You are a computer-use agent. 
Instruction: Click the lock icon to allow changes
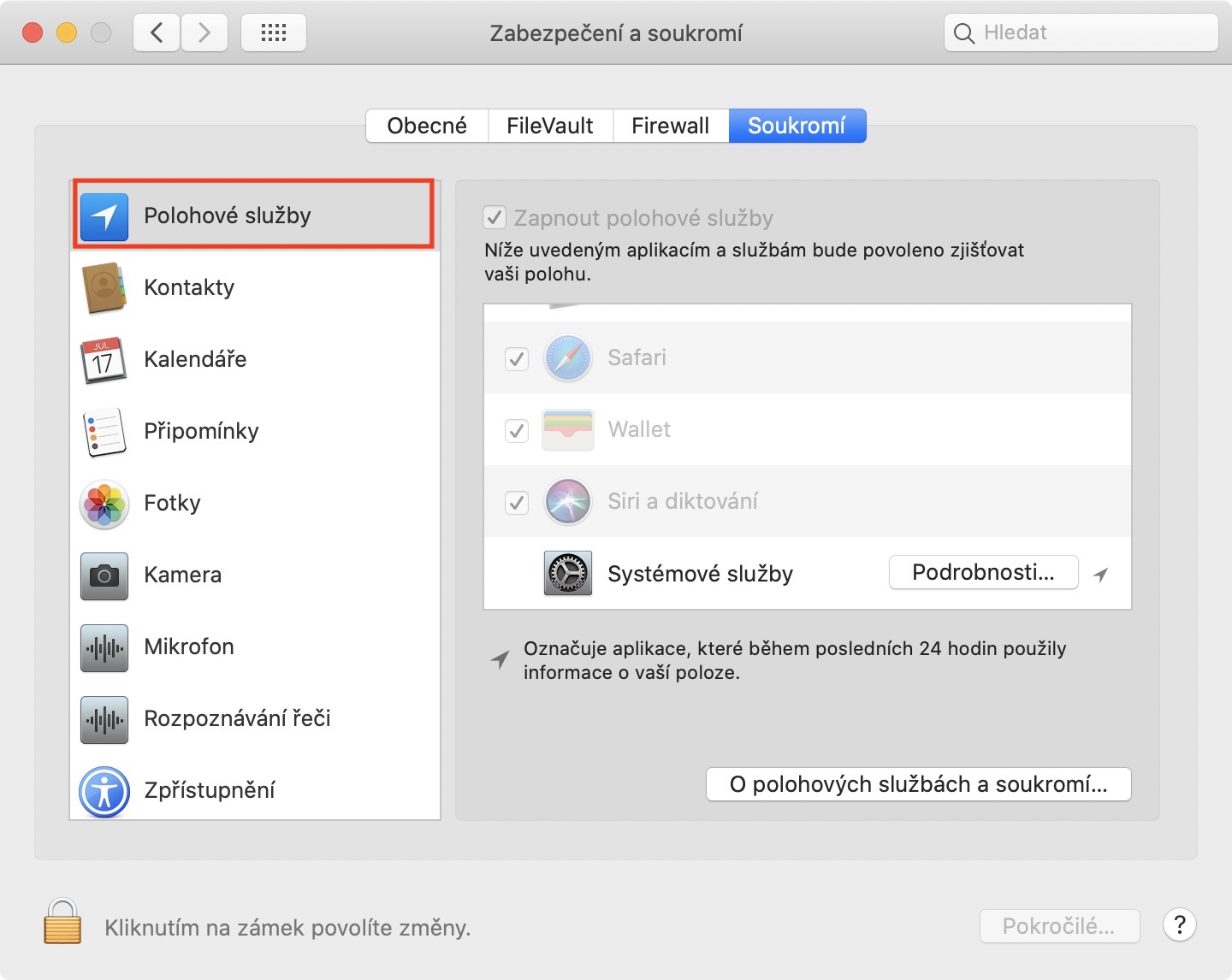(x=62, y=922)
